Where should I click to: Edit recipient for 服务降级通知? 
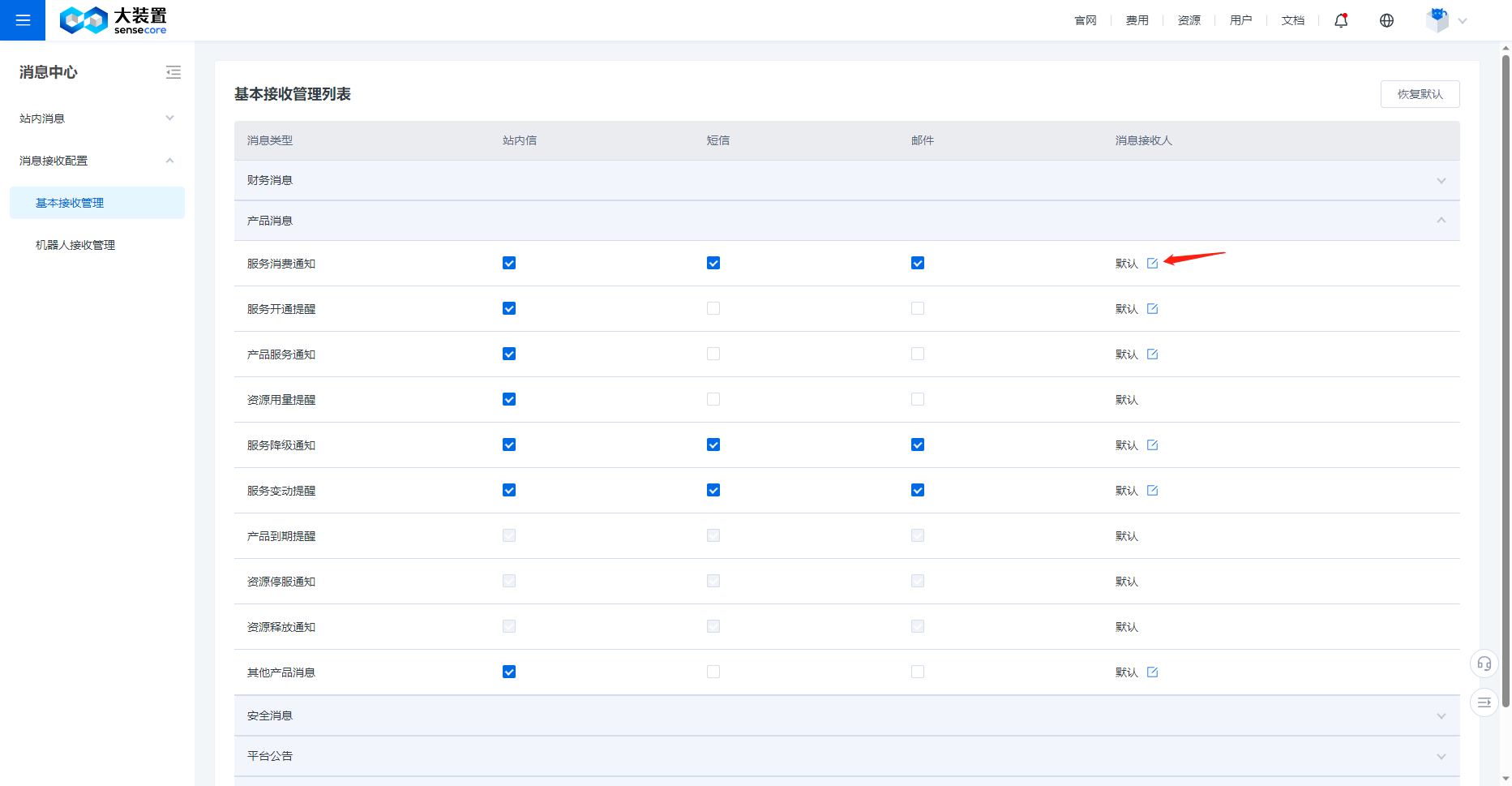pos(1153,445)
